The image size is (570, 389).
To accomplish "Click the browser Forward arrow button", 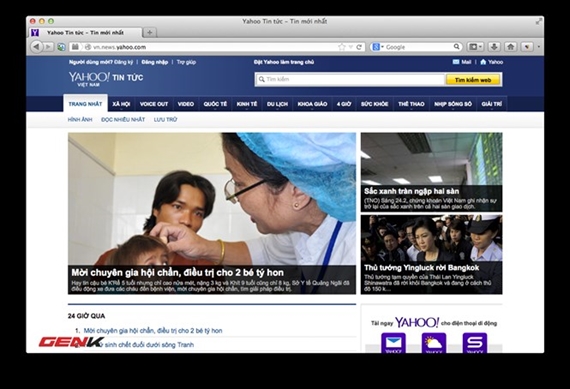I will coord(48,47).
